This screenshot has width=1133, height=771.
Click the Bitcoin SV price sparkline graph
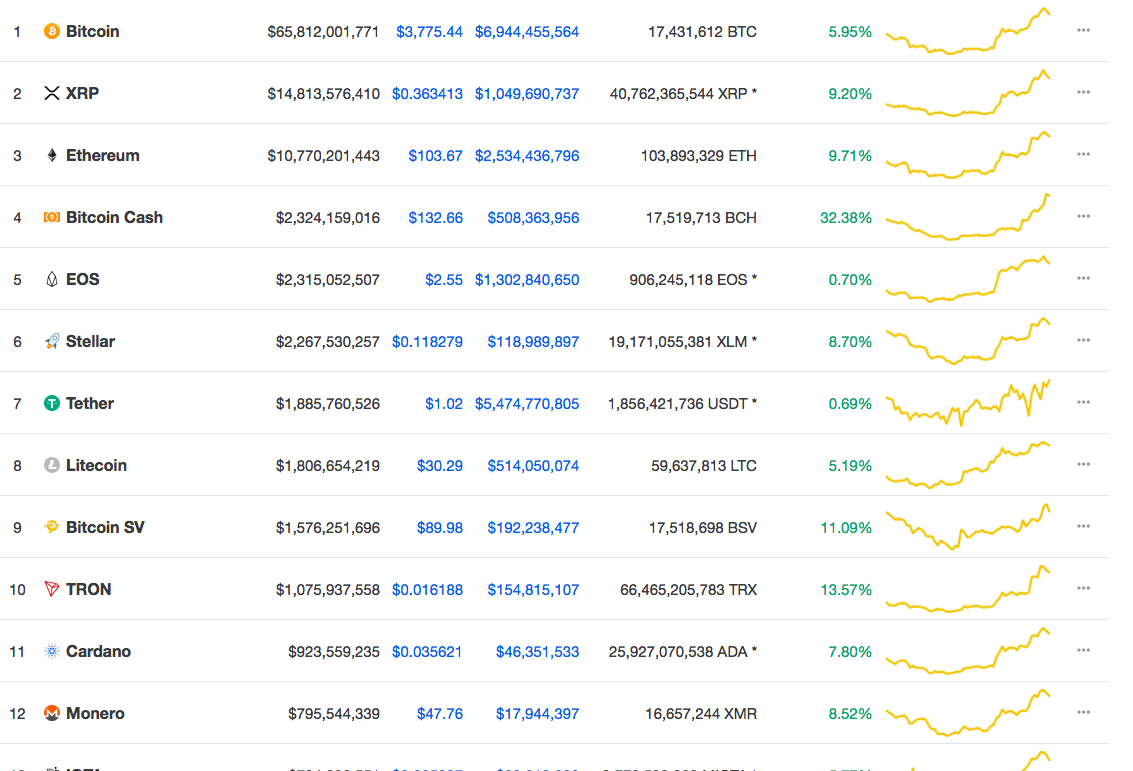click(968, 527)
